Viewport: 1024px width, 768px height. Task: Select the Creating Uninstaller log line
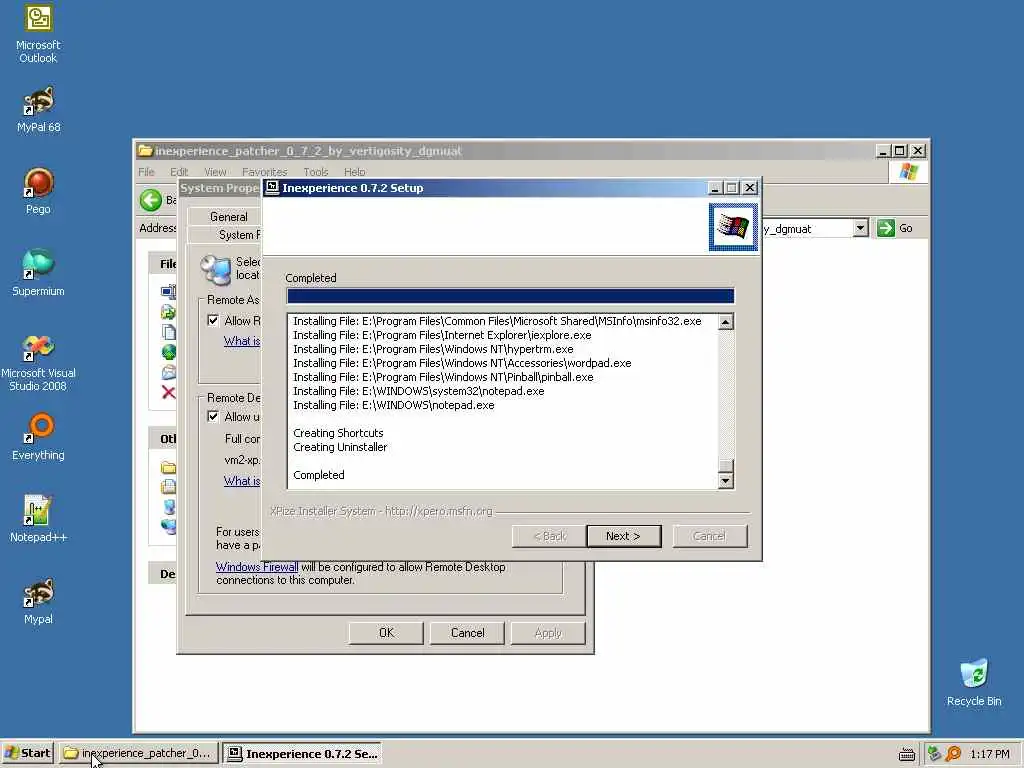340,447
